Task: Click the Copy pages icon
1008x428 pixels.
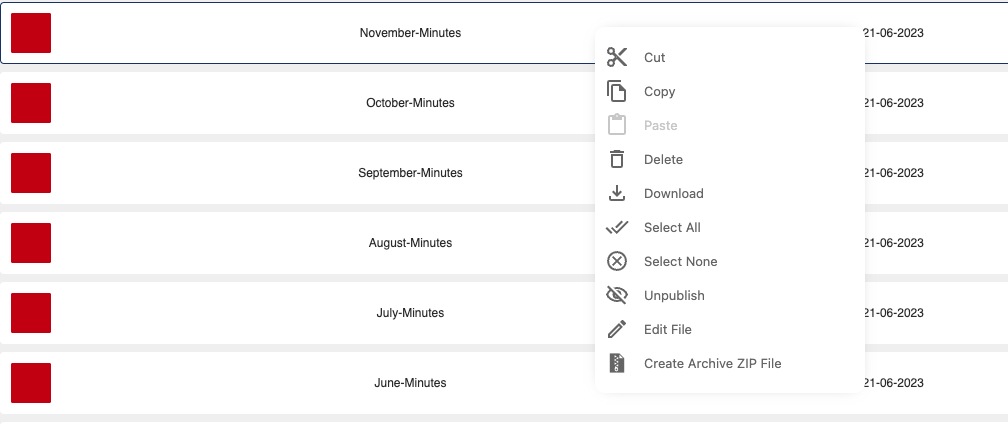Action: click(x=616, y=91)
